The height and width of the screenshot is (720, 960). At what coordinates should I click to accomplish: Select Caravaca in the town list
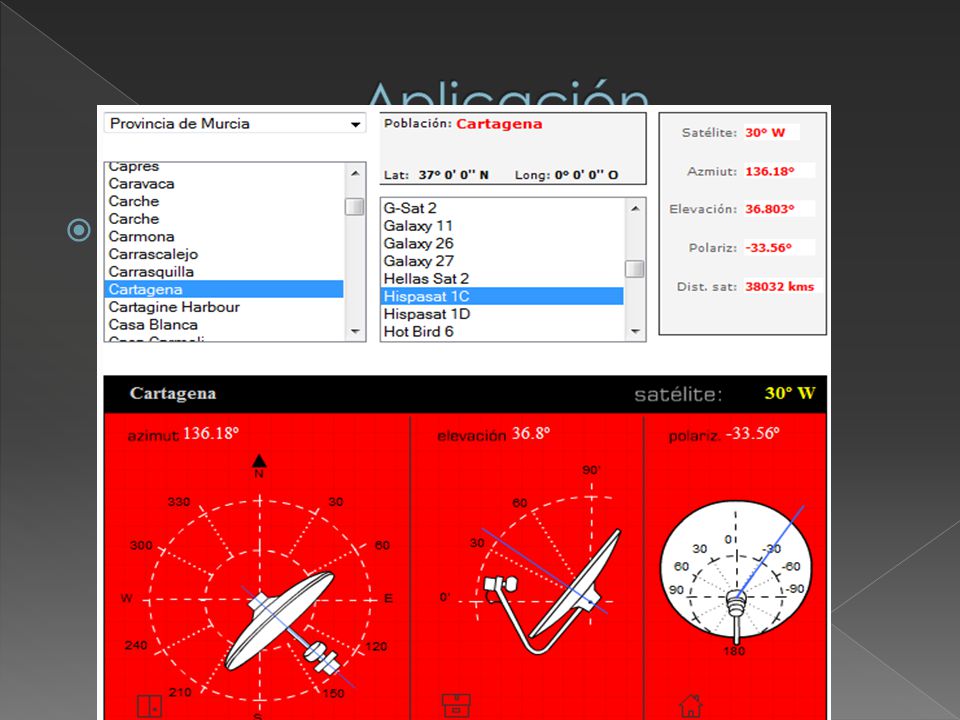click(223, 184)
